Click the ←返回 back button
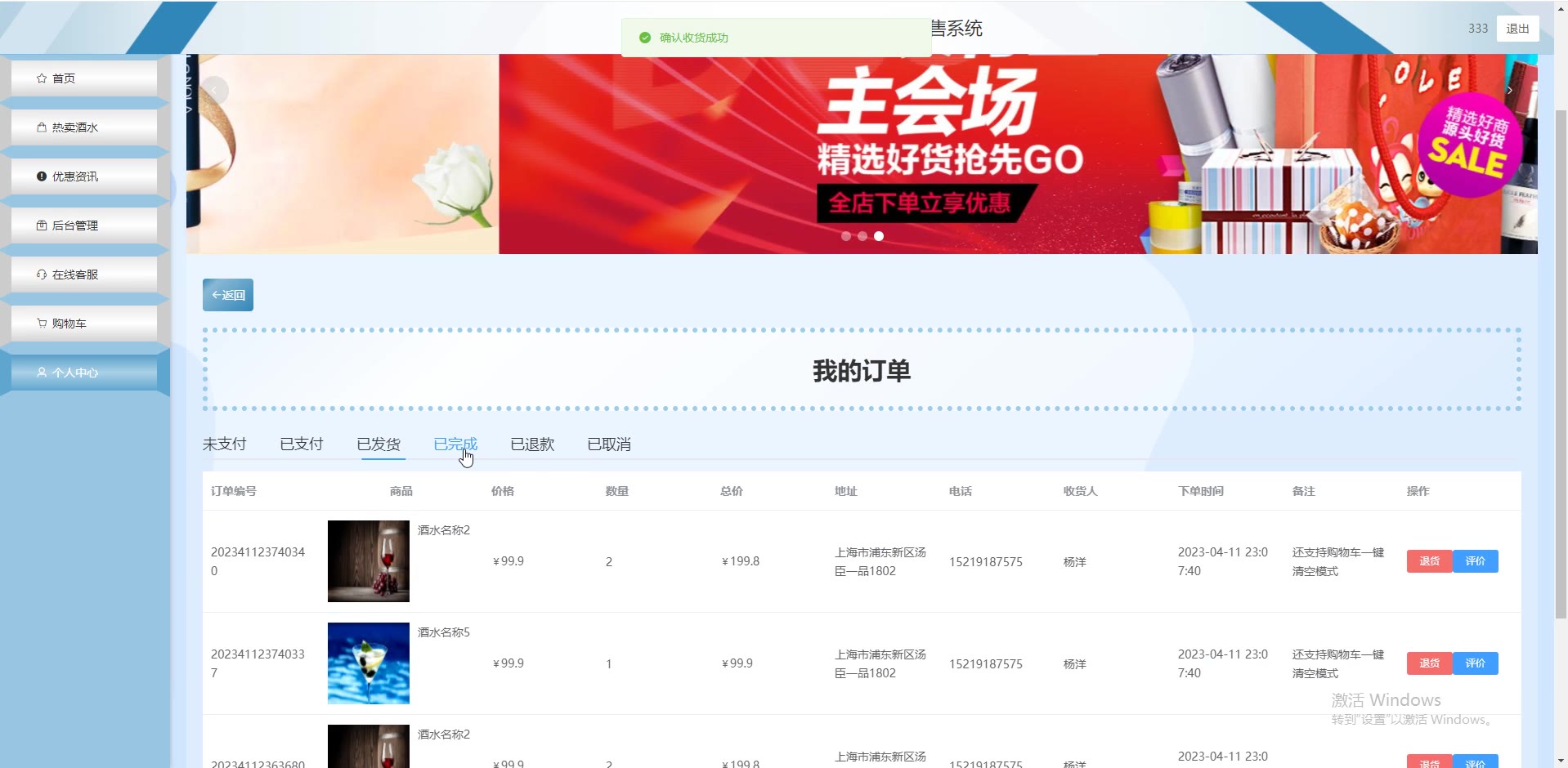The height and width of the screenshot is (768, 1568). (228, 295)
